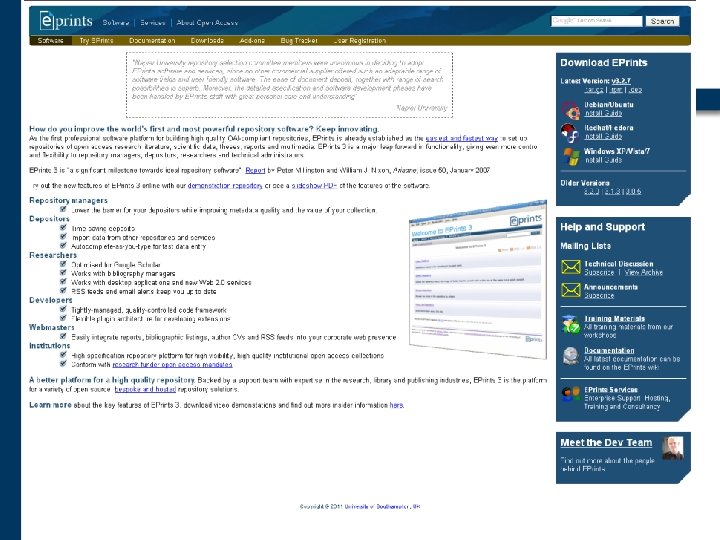720x540 pixels.
Task: Open the EPrints 3 screenshot thumbnail
Action: pyautogui.click(x=478, y=279)
